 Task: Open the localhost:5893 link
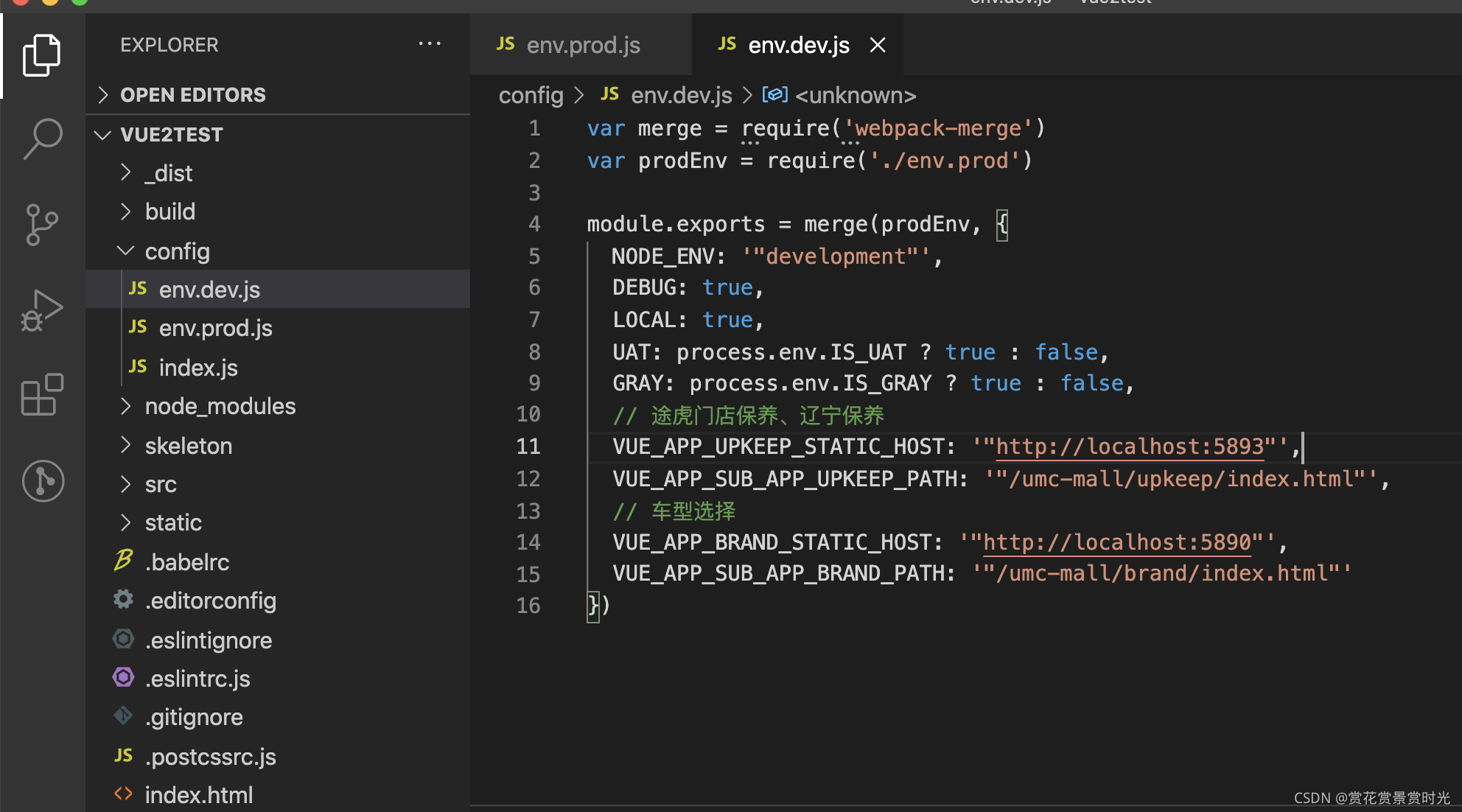click(x=1129, y=447)
